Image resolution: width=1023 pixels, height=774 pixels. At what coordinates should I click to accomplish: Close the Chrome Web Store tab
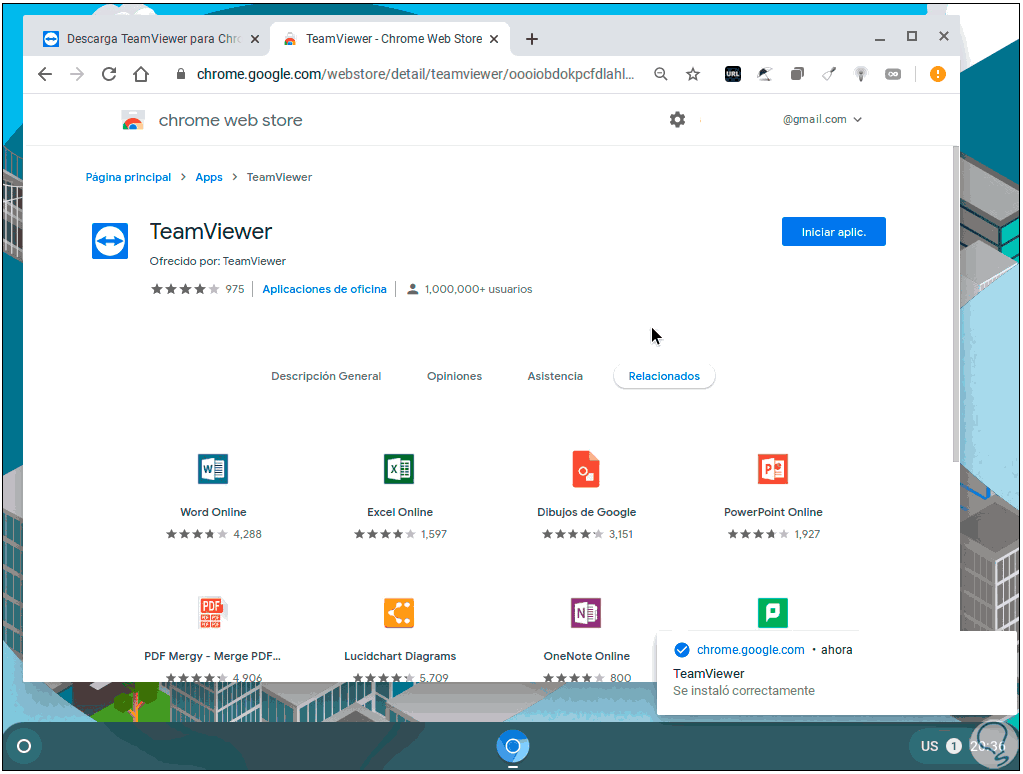pos(494,39)
